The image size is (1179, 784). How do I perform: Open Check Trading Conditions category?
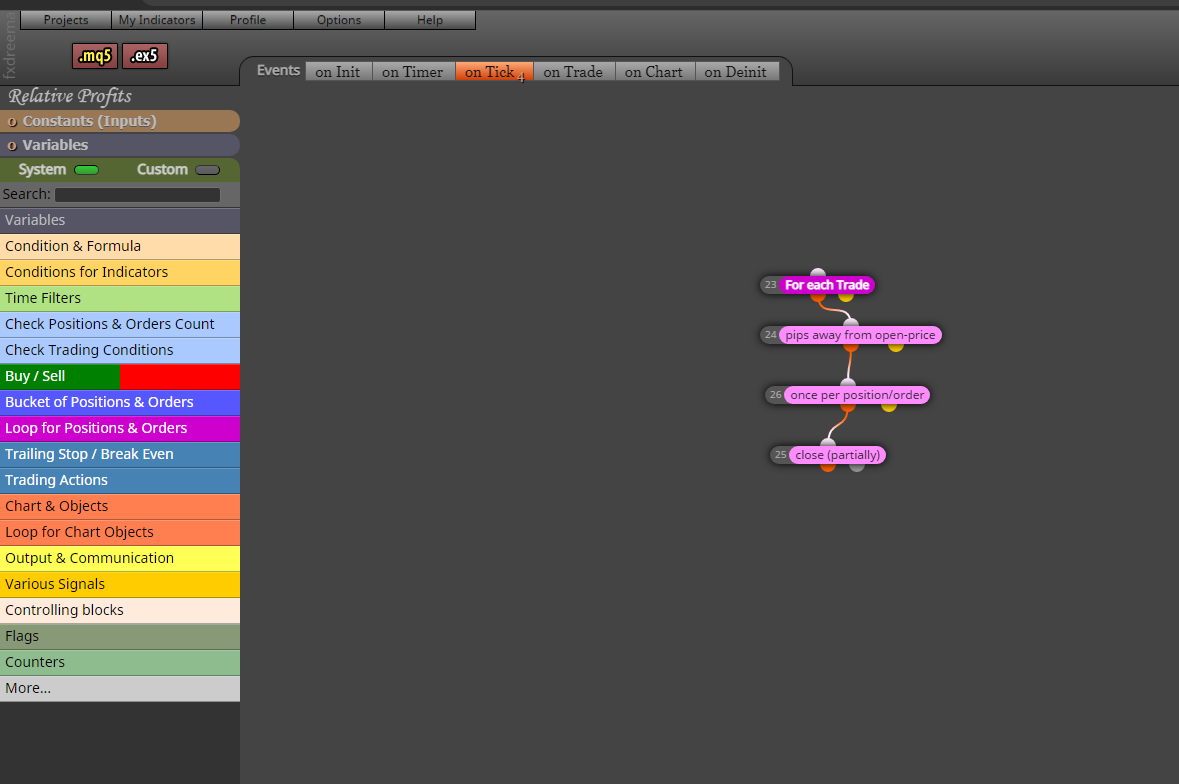coord(120,350)
